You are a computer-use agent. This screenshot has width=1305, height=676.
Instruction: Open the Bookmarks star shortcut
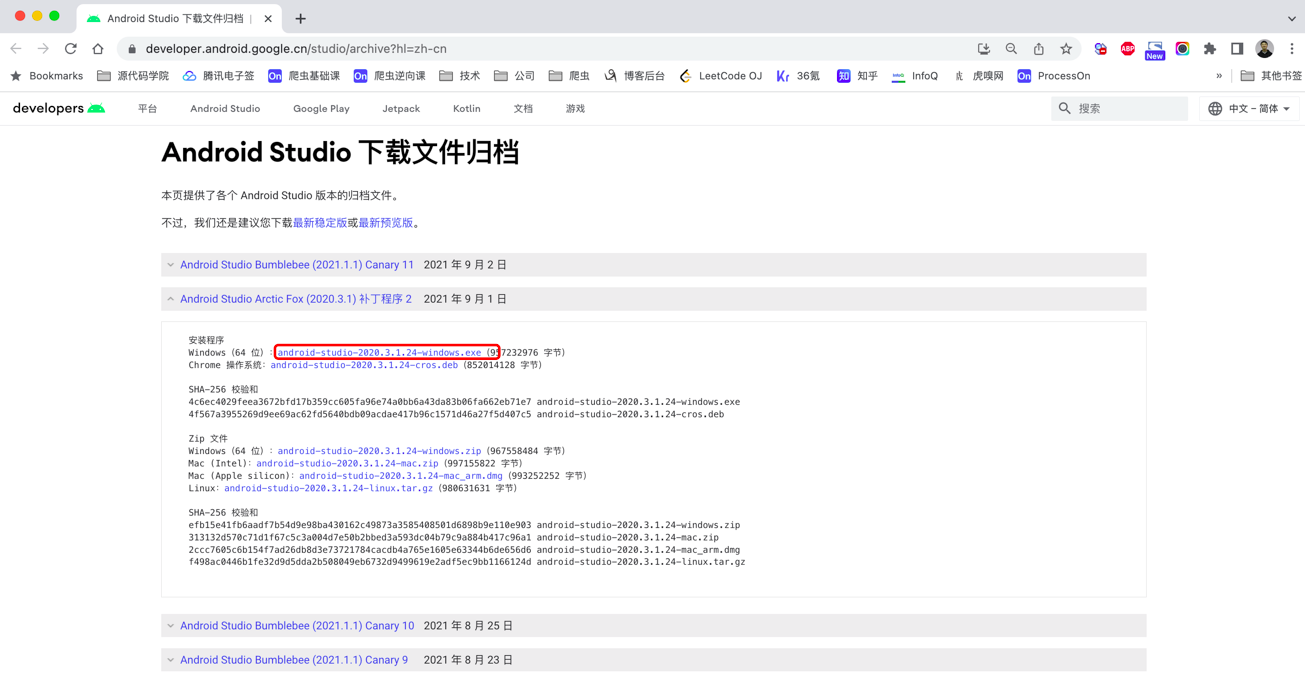[x=46, y=76]
